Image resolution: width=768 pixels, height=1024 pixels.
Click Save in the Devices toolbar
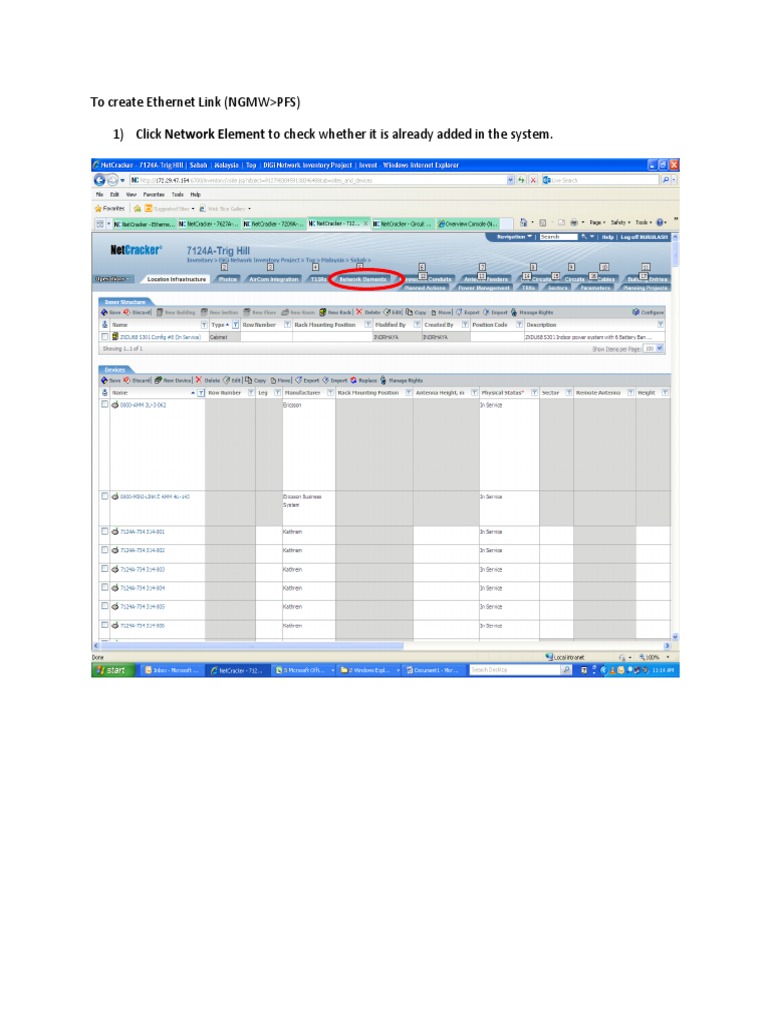click(x=111, y=380)
